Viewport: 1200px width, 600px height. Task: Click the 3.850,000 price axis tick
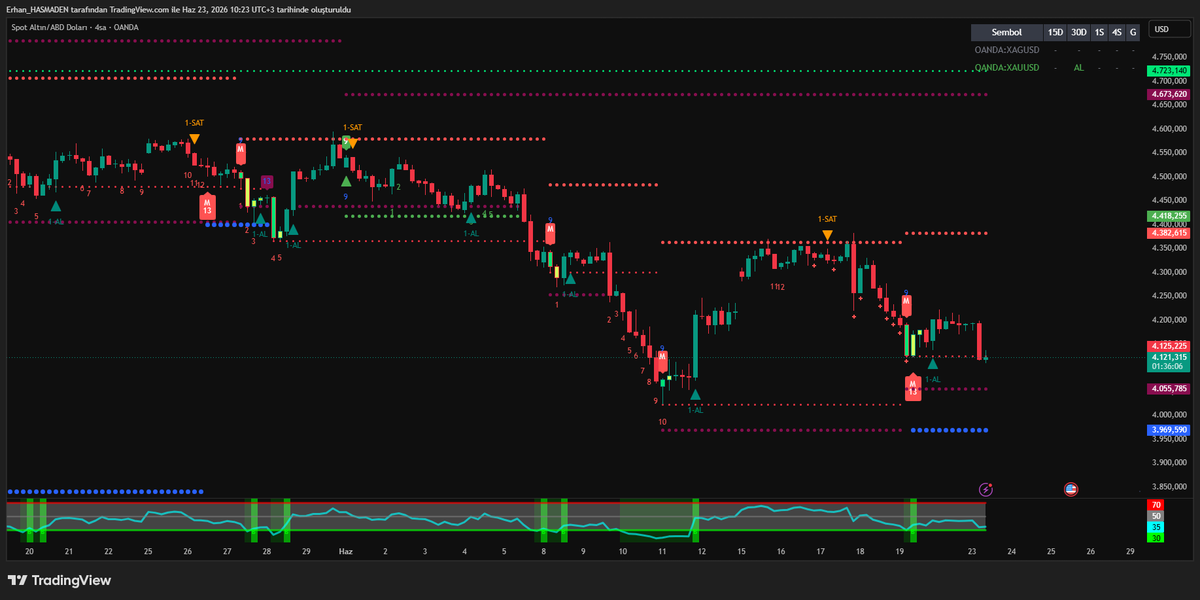(x=1169, y=487)
